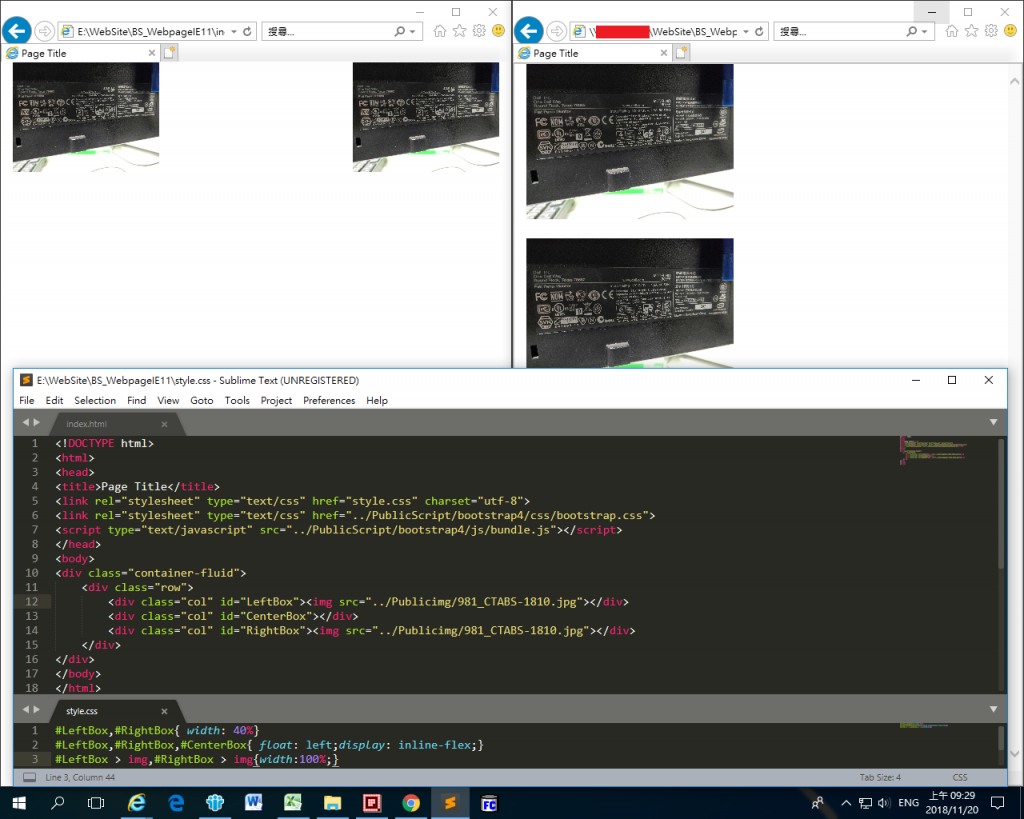Image resolution: width=1024 pixels, height=819 pixels.
Task: Open Excel from the taskbar
Action: point(293,803)
